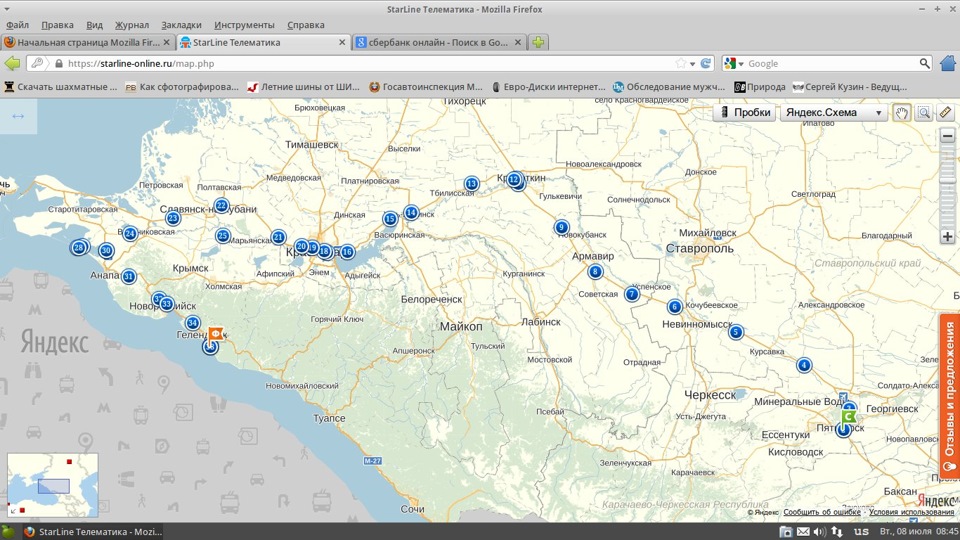
Task: Switch to сбербанк онлайн Google search tab
Action: pos(438,42)
